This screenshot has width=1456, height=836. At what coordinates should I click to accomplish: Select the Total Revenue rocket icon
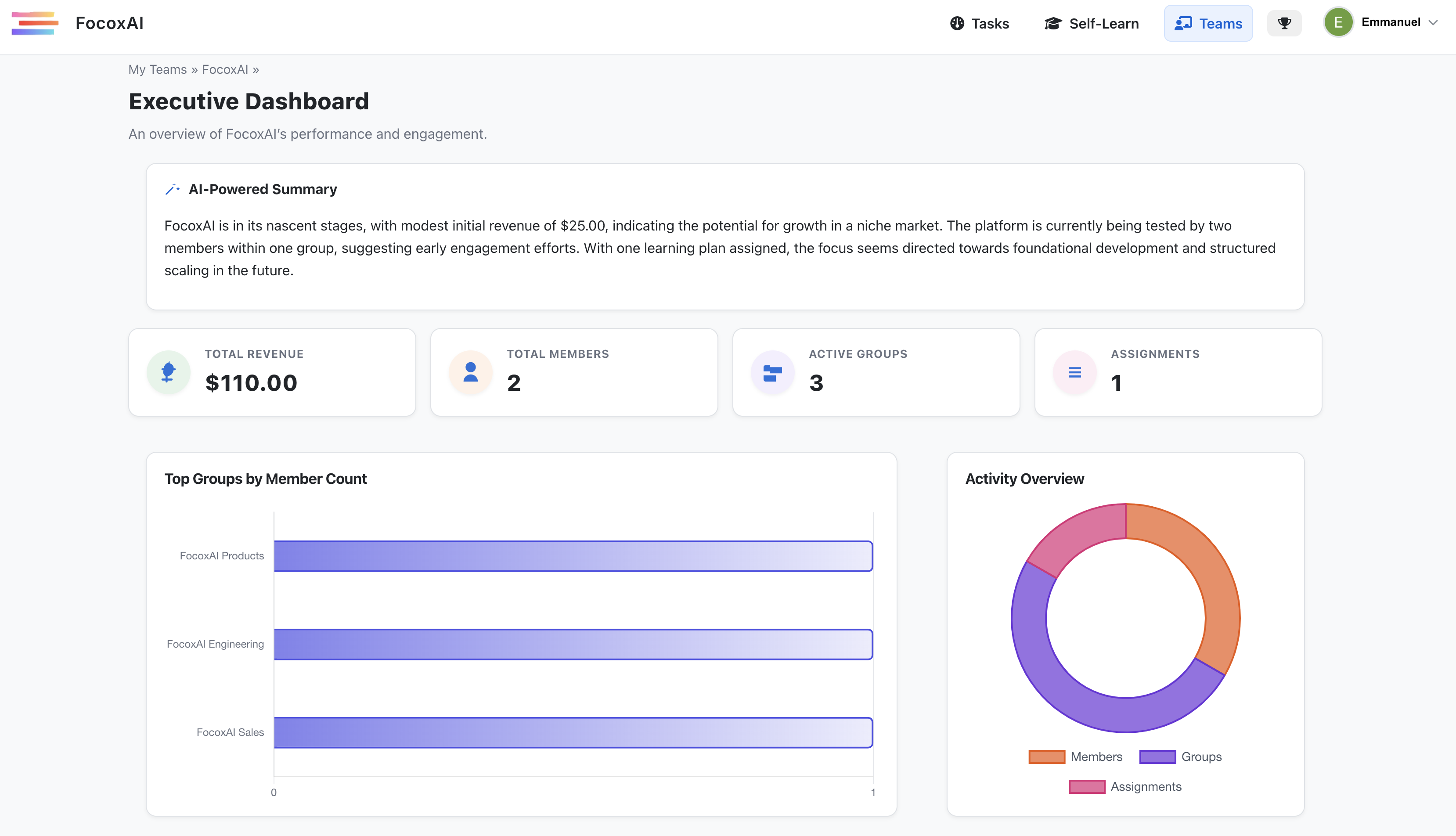click(167, 372)
